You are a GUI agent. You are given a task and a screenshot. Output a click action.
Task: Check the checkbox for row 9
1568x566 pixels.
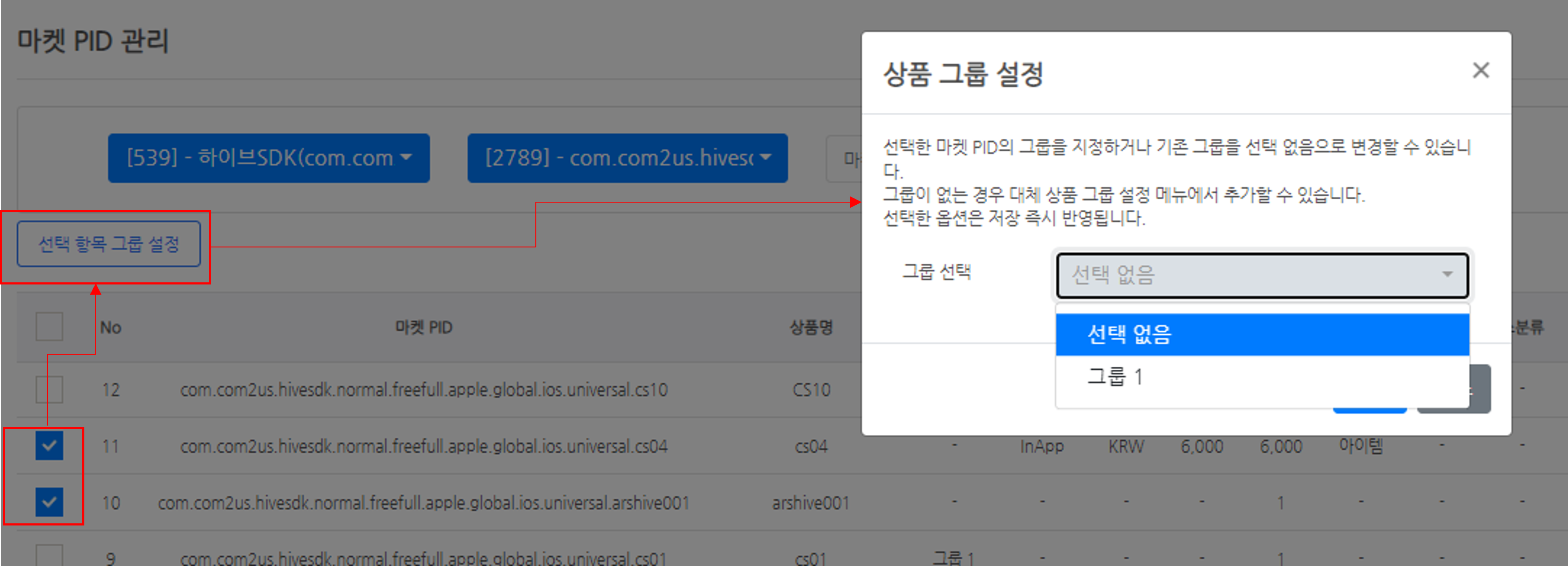click(x=49, y=555)
